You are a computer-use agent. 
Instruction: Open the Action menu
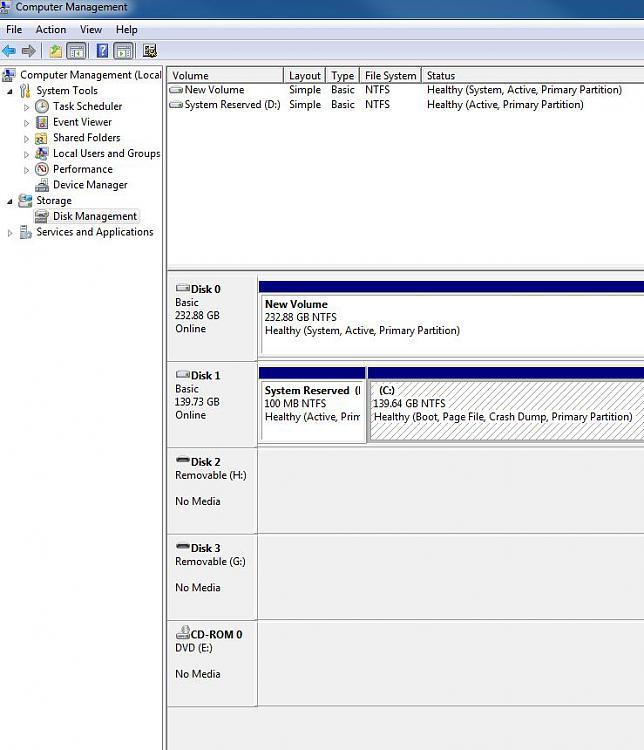(x=51, y=30)
